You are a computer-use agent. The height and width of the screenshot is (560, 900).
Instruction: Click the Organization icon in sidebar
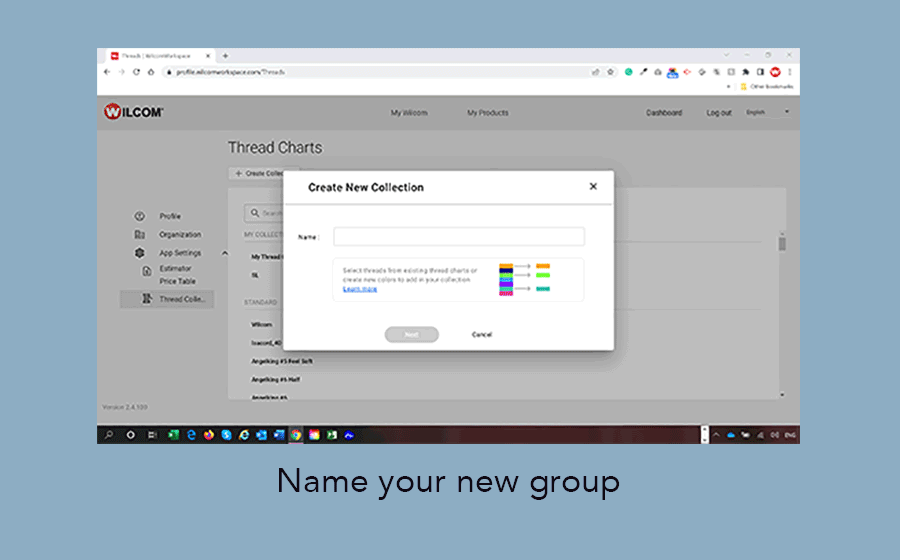click(x=140, y=235)
